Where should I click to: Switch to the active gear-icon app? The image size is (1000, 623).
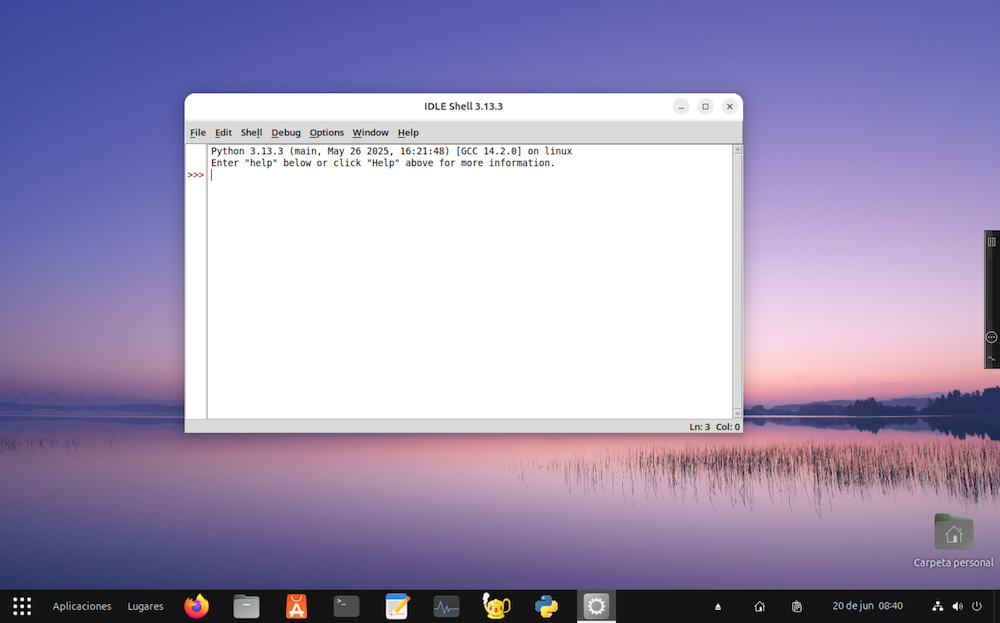point(596,606)
